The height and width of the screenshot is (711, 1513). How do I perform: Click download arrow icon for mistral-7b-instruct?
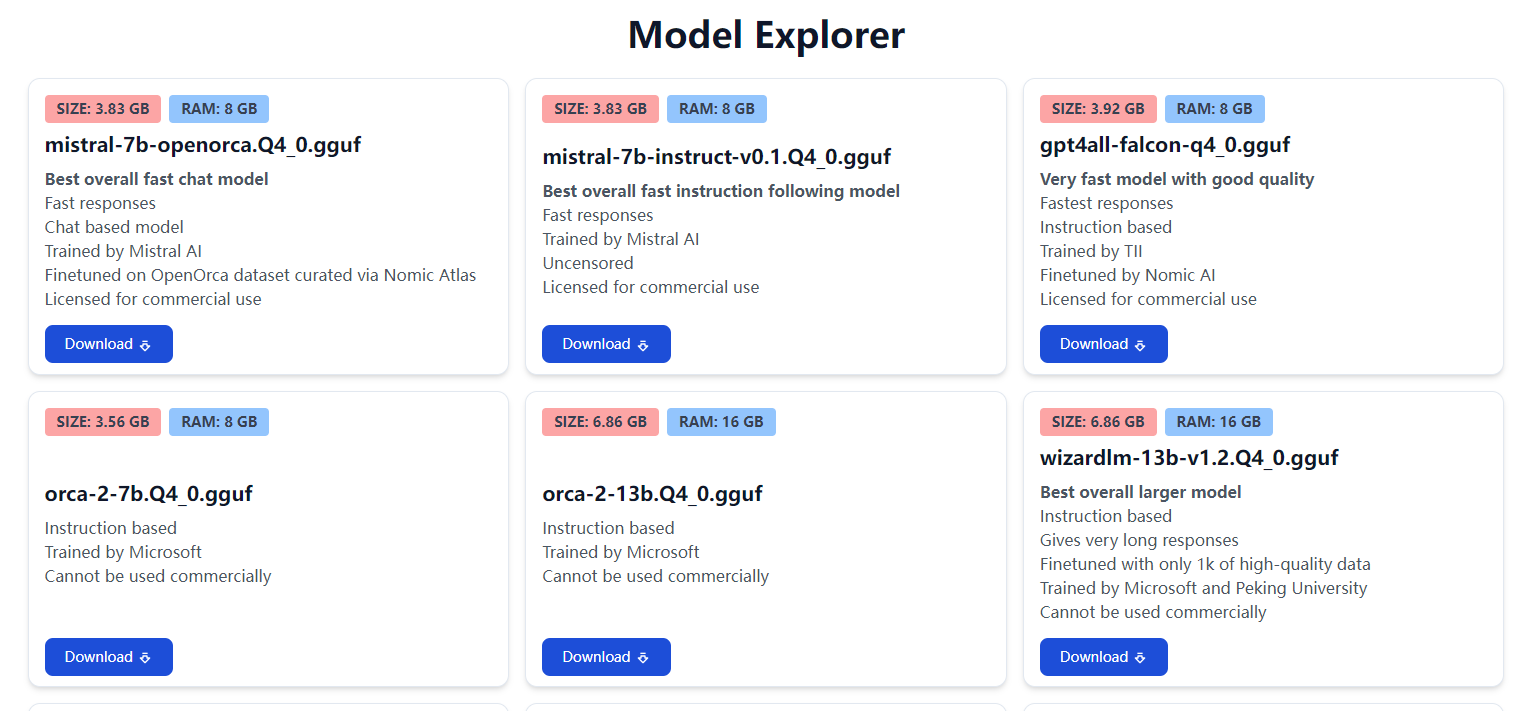coord(643,345)
